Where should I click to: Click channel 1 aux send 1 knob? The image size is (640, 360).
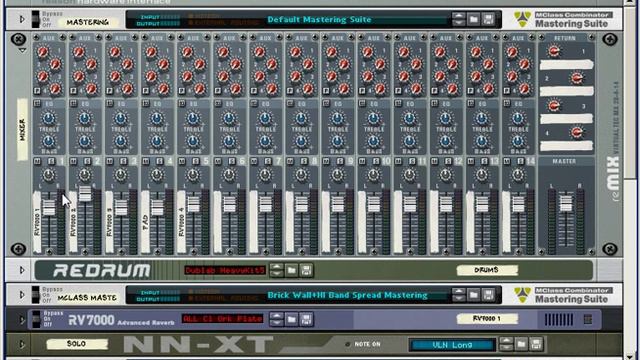pyautogui.click(x=42, y=52)
